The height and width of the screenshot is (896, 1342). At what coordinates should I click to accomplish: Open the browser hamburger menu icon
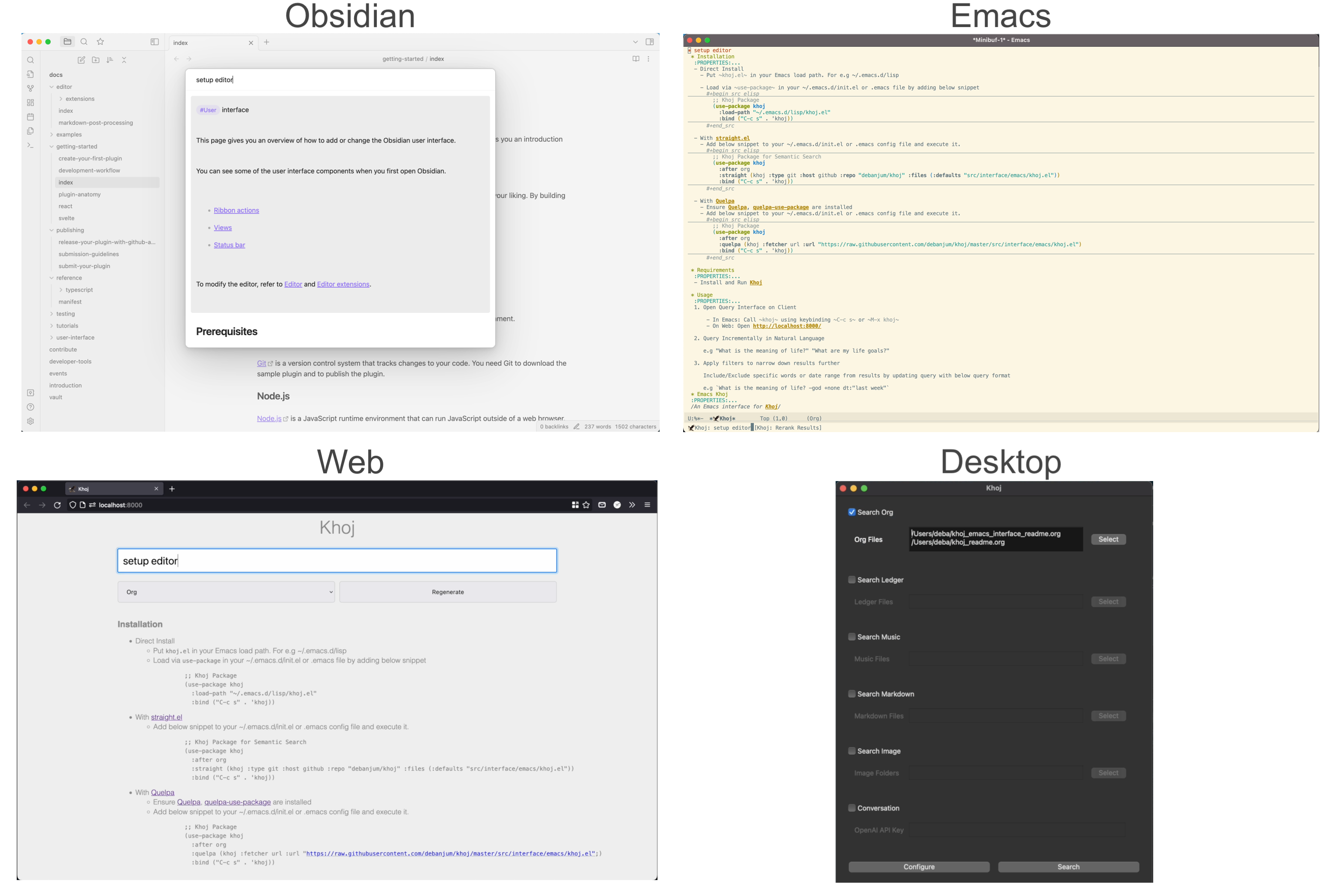(647, 505)
